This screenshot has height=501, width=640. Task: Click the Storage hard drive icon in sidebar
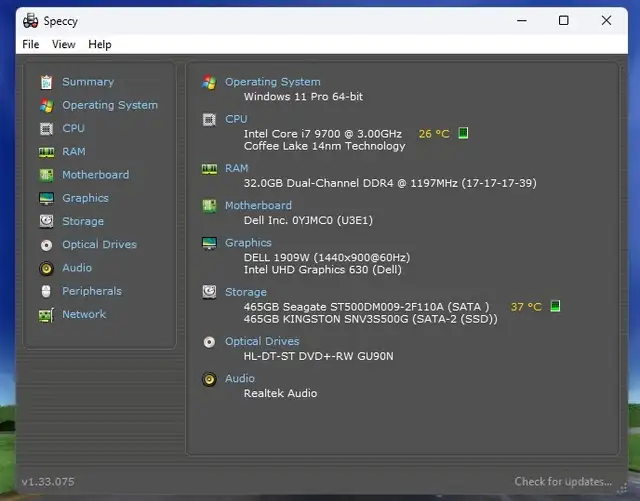pyautogui.click(x=46, y=221)
